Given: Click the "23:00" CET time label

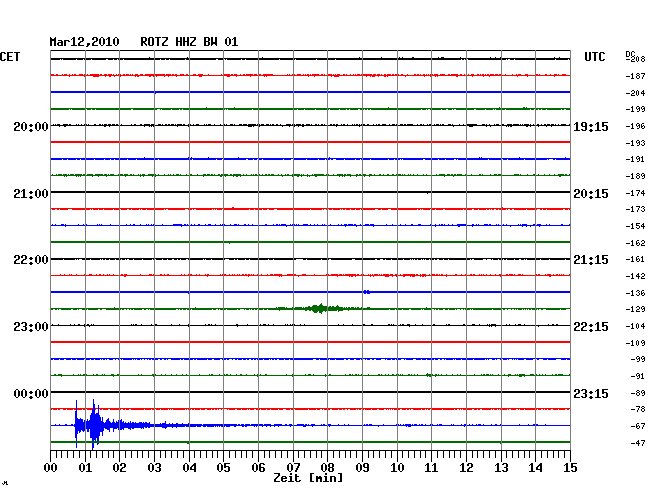Looking at the screenshot, I should tap(31, 327).
